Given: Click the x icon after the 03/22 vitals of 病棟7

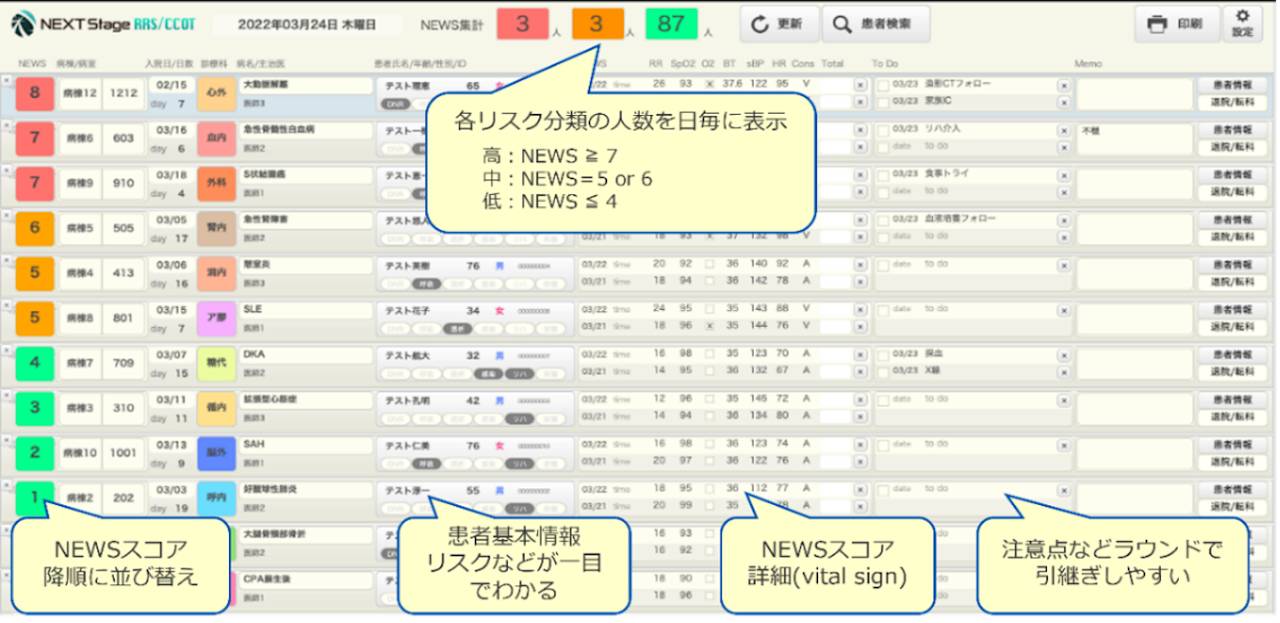Looking at the screenshot, I should (860, 354).
